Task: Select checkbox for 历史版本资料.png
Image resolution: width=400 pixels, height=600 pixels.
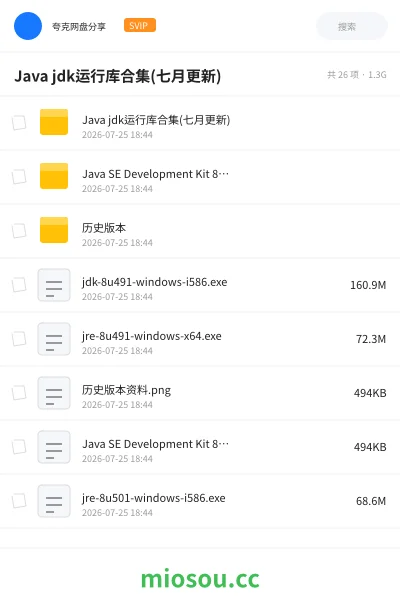Action: point(19,393)
